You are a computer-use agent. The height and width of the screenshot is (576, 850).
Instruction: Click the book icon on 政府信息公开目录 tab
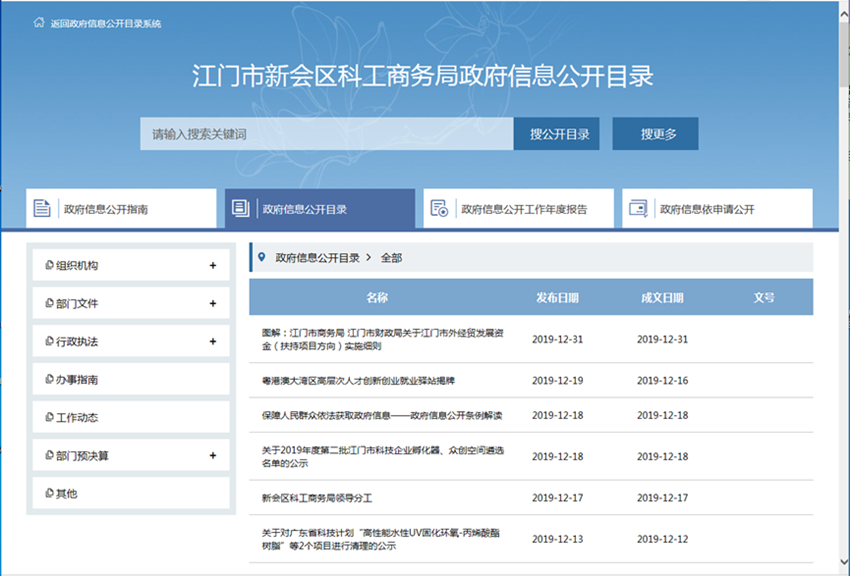click(239, 208)
